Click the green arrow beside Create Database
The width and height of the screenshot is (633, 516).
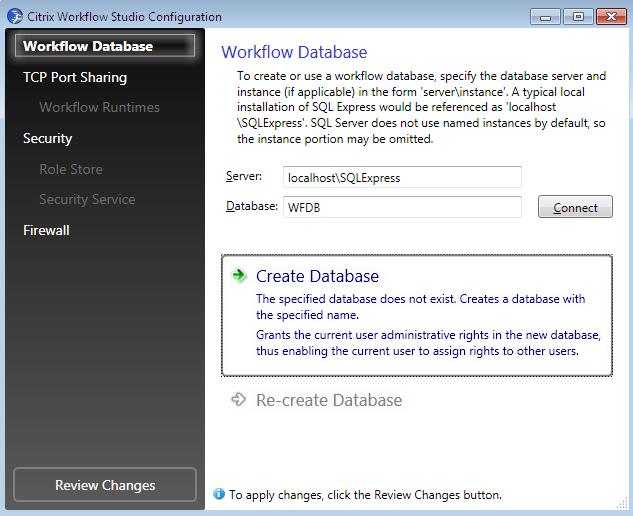239,275
